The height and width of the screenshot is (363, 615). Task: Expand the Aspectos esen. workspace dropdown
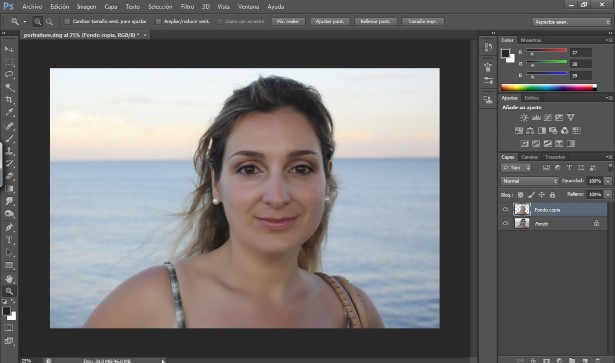(x=571, y=22)
